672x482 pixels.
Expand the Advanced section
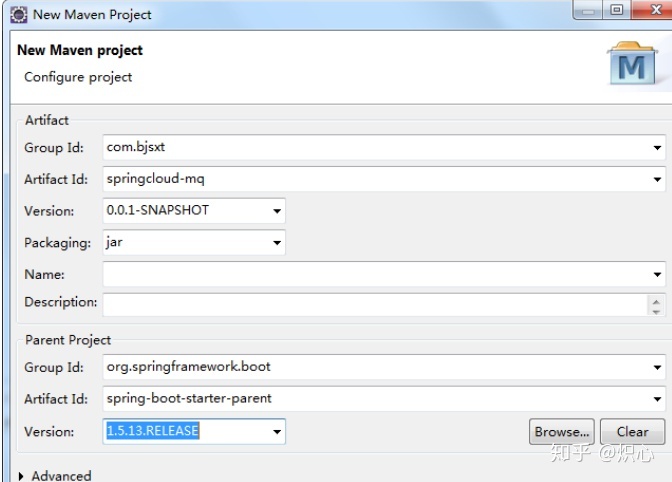[21, 476]
